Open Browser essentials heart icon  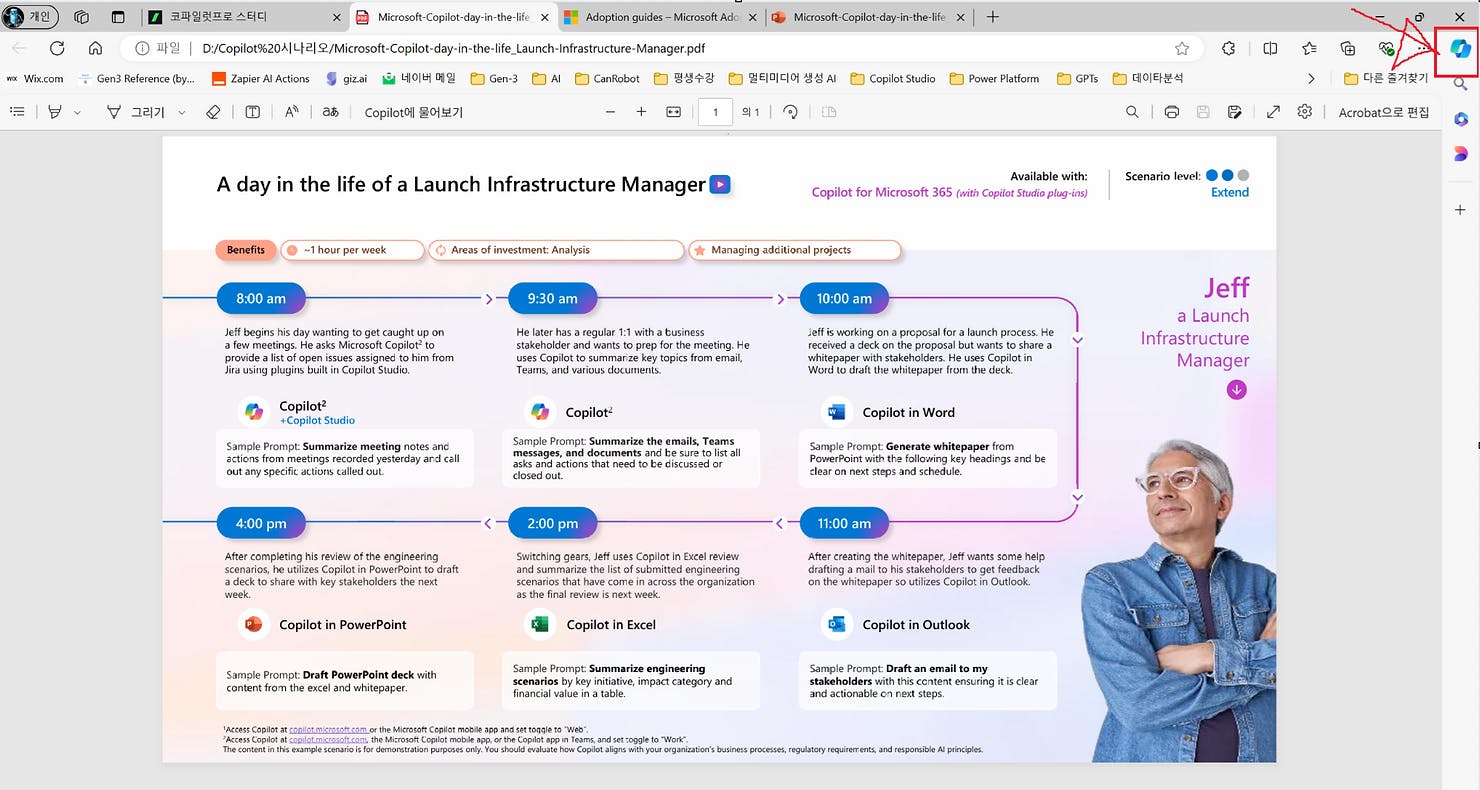[1386, 48]
